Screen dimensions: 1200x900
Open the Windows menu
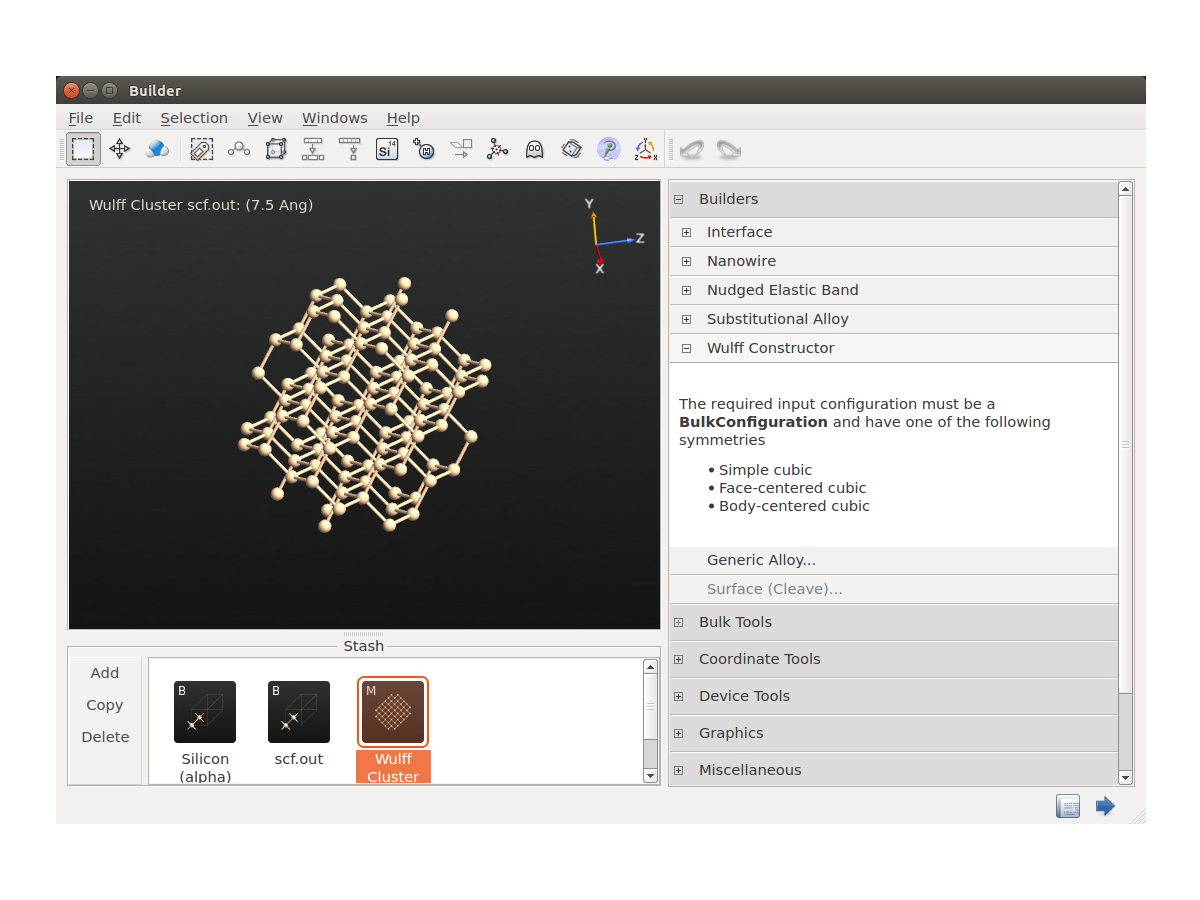334,118
